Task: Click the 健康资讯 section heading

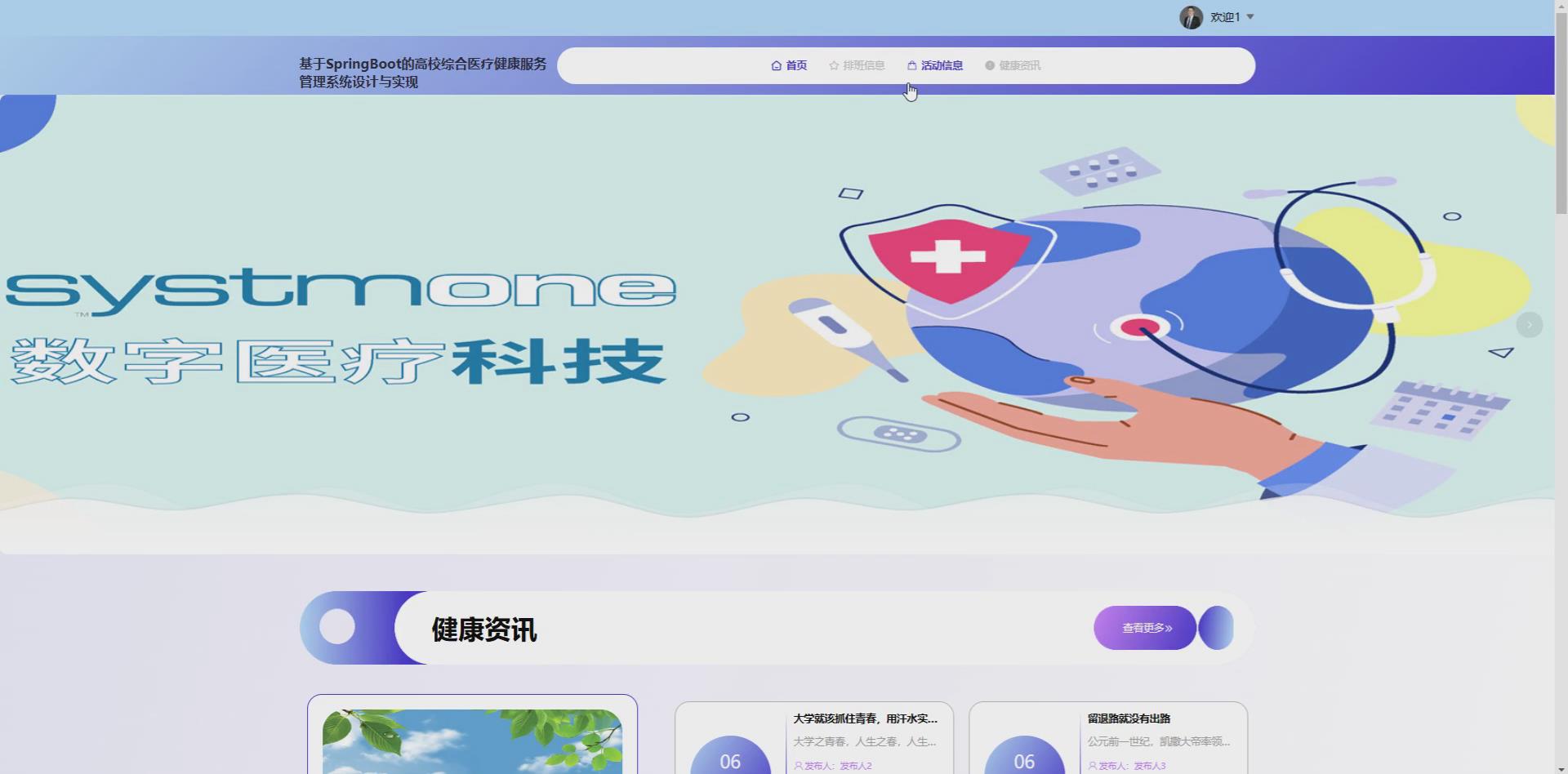Action: [x=484, y=629]
